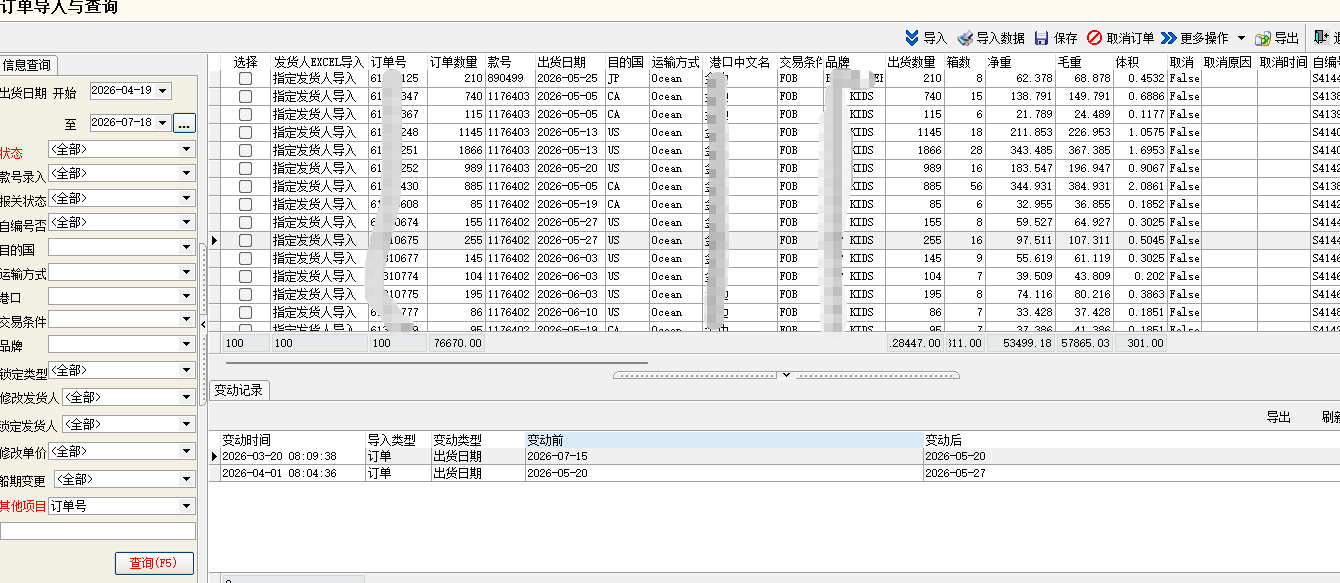The image size is (1340, 583).
Task: Click the 净重 column header
Action: [1021, 61]
